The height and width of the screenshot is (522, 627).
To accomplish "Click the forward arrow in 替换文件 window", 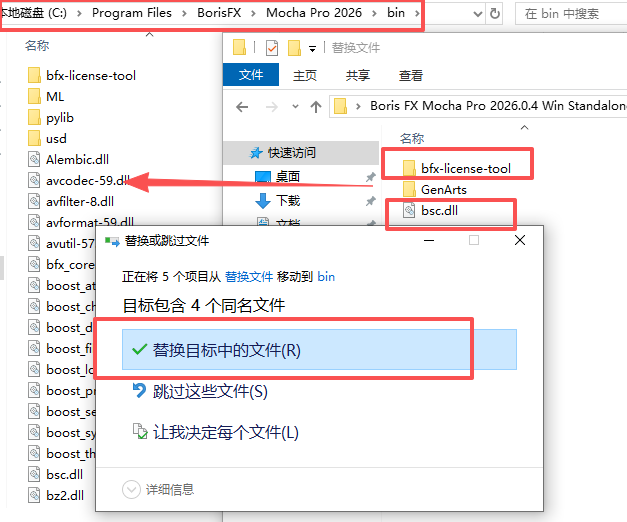I will pyautogui.click(x=272, y=107).
